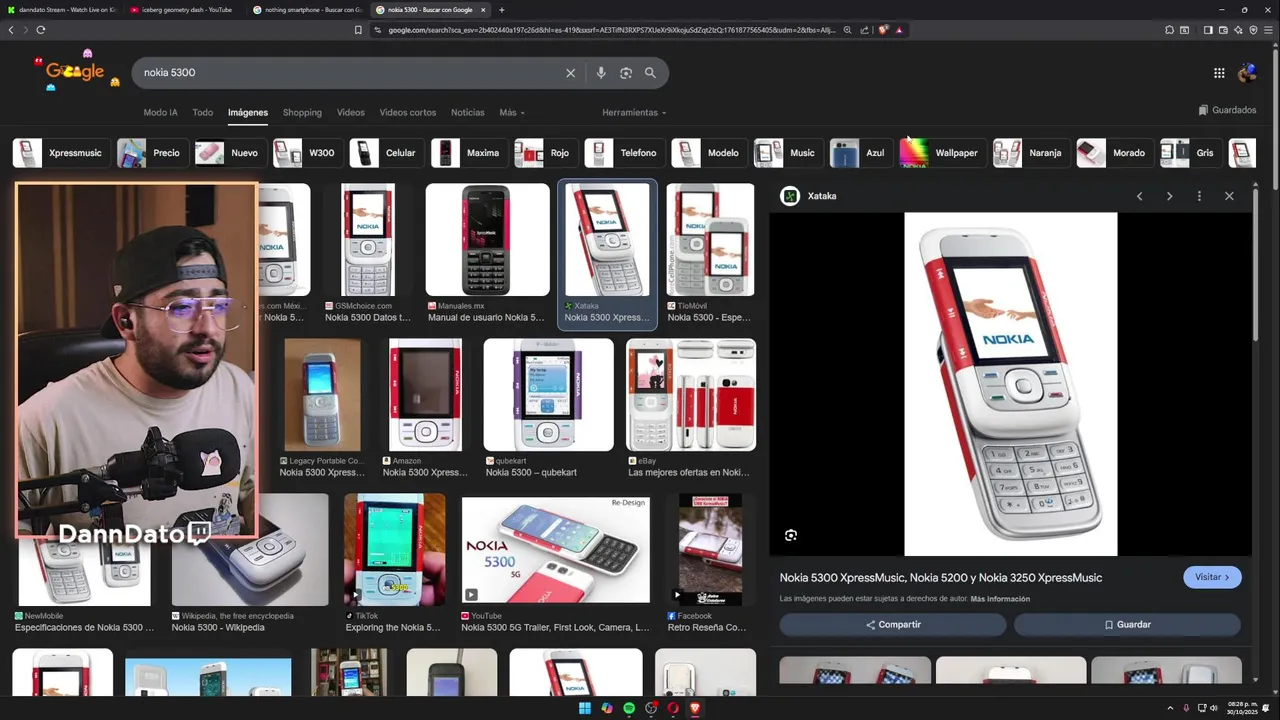
Task: Expand the Herramientas dropdown
Action: coord(634,113)
